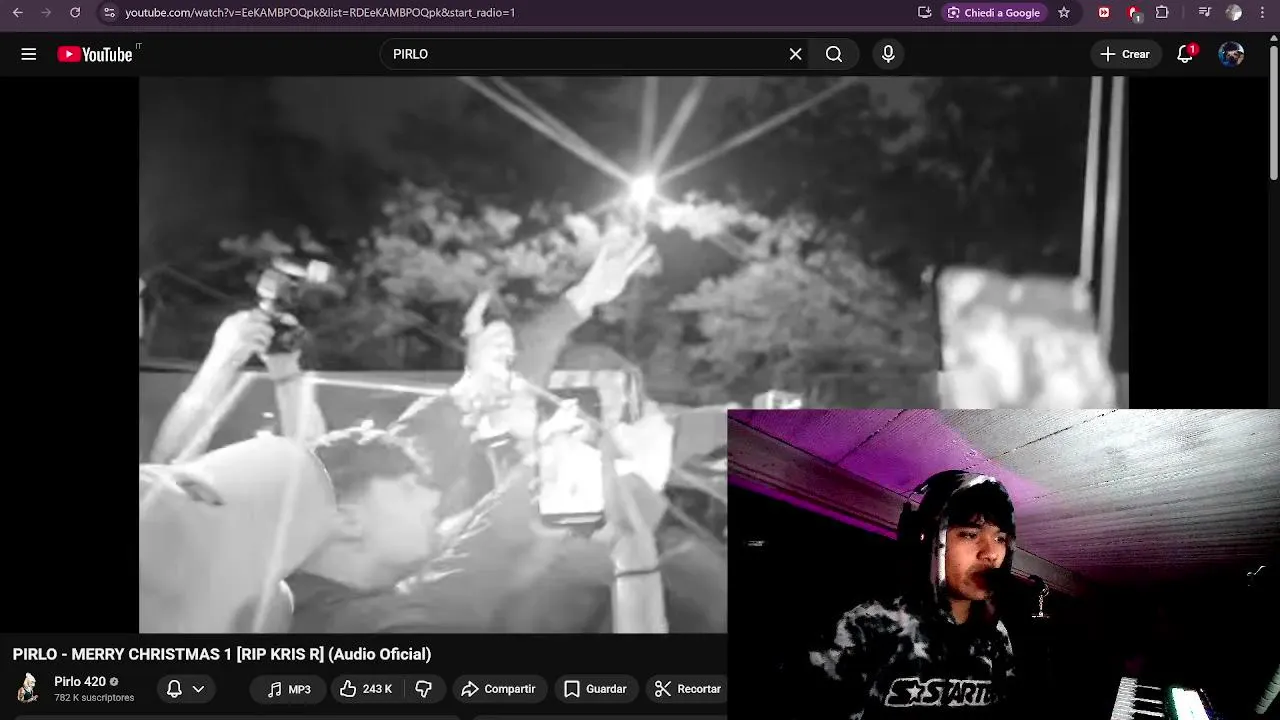
Task: Open the Chrome profile avatar
Action: (x=1234, y=12)
